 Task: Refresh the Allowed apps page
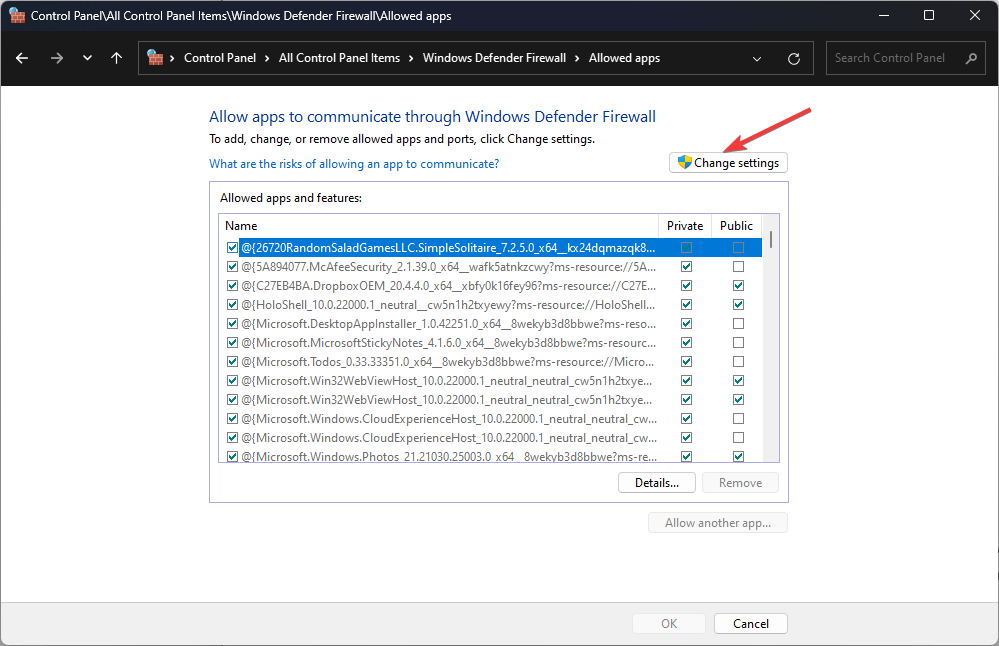pos(794,59)
